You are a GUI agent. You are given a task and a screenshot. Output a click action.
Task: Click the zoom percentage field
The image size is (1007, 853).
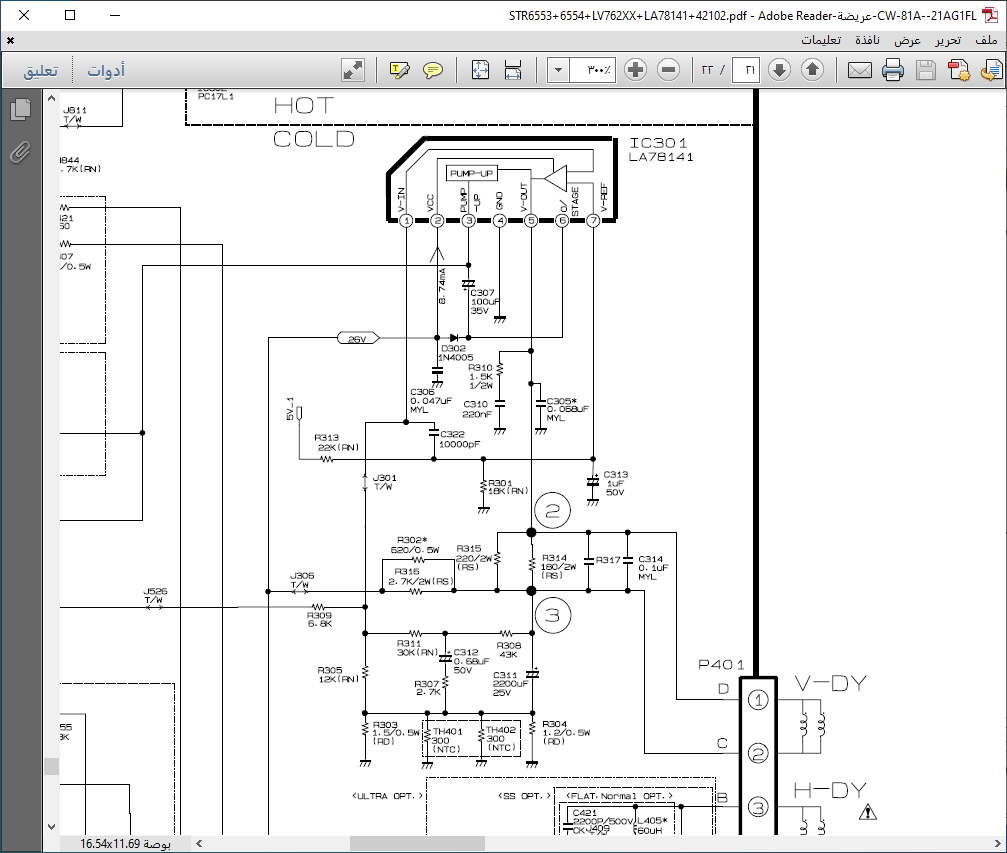click(592, 69)
